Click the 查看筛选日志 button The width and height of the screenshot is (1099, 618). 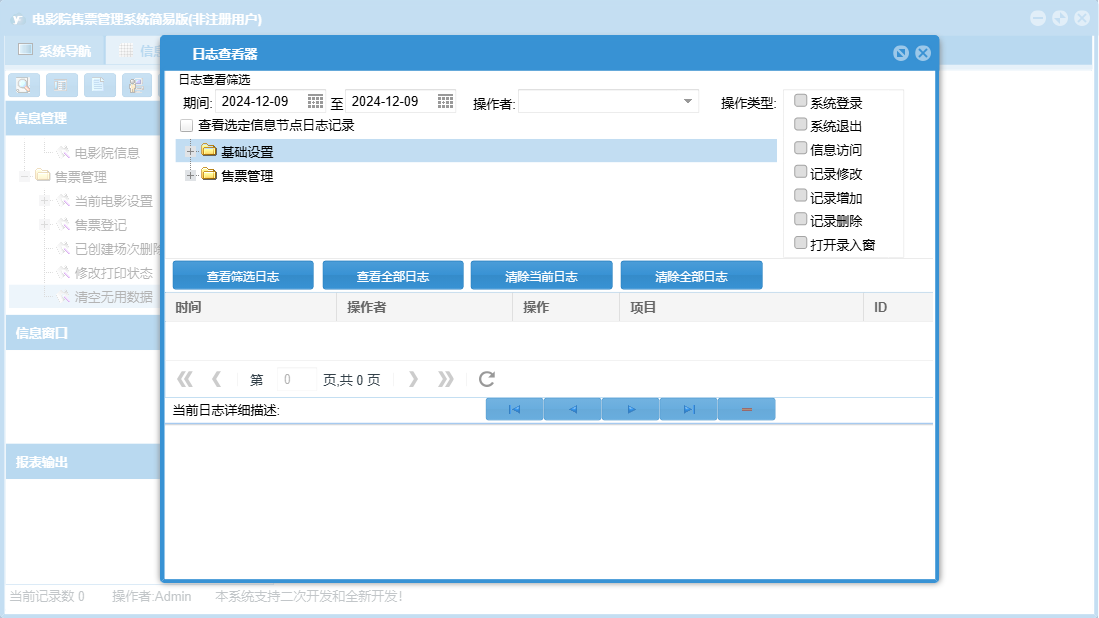click(x=243, y=276)
